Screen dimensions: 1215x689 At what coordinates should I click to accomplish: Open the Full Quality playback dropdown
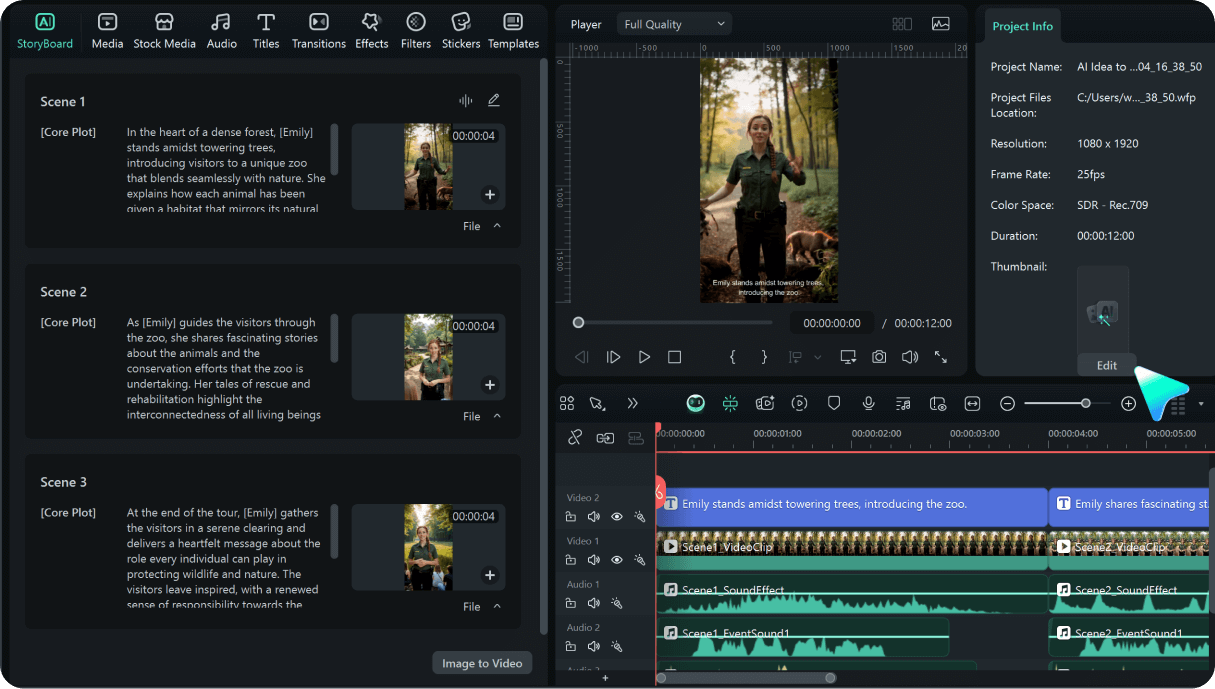point(675,24)
